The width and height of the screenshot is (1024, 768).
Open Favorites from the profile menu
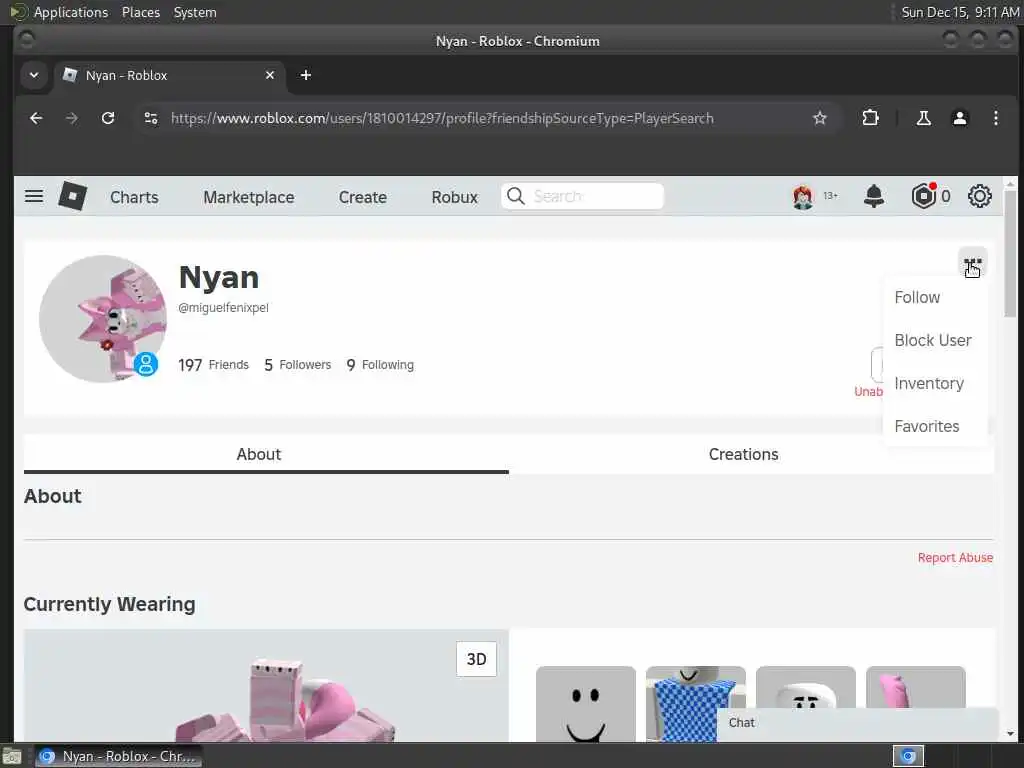tap(927, 426)
